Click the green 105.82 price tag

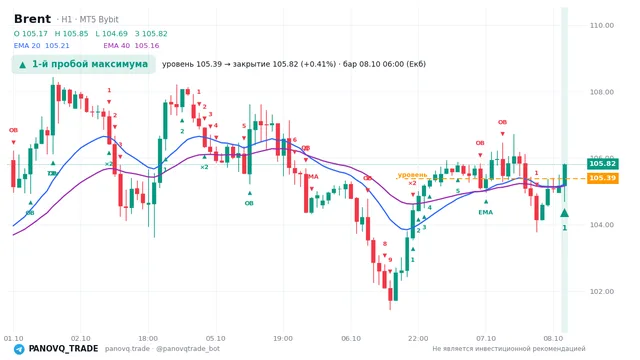tap(602, 164)
